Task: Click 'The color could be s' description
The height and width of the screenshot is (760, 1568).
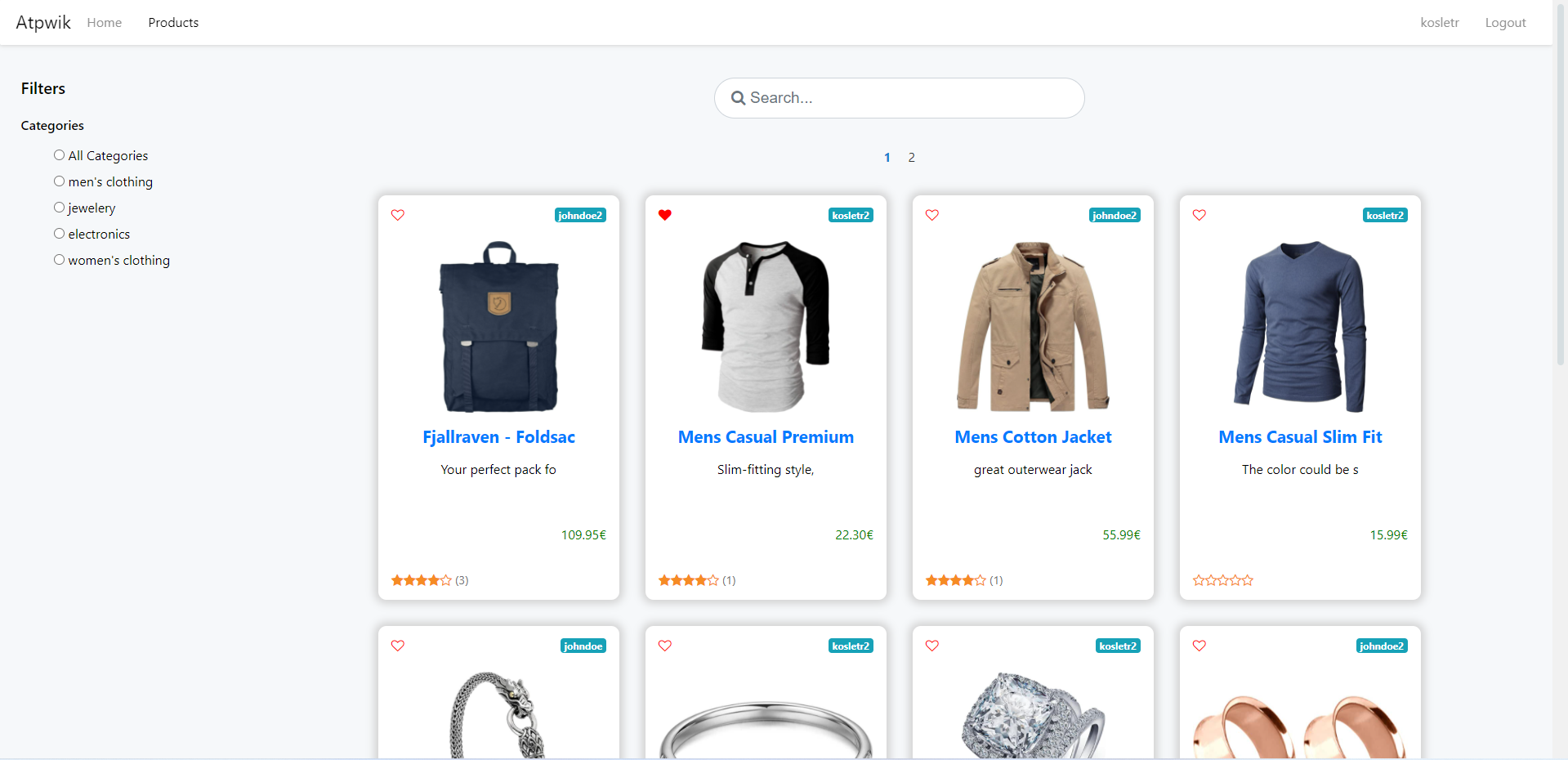Action: click(1300, 470)
